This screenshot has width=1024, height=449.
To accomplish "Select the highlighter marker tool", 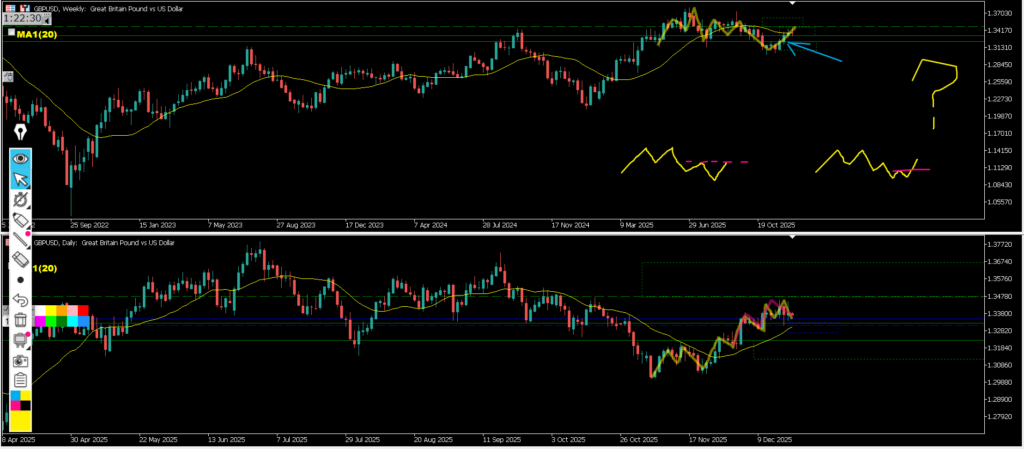I will click(x=20, y=219).
